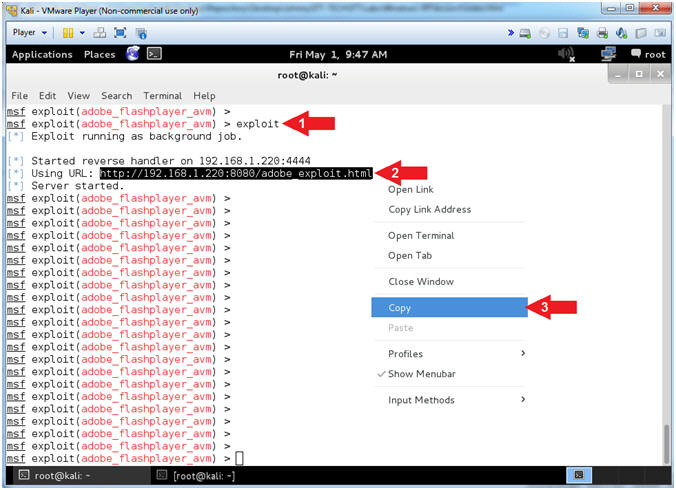Click the network connection panel icon
The width and height of the screenshot is (676, 490).
(608, 54)
